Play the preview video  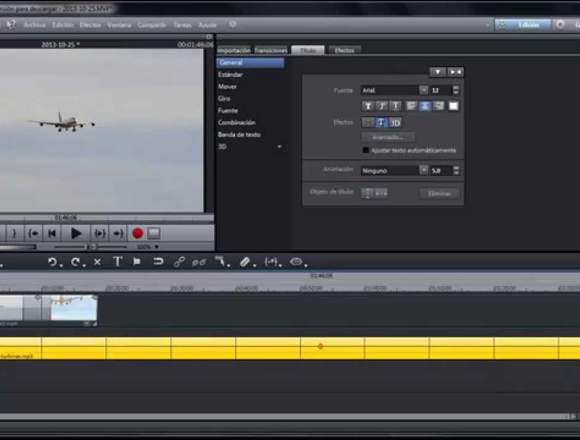[76, 234]
